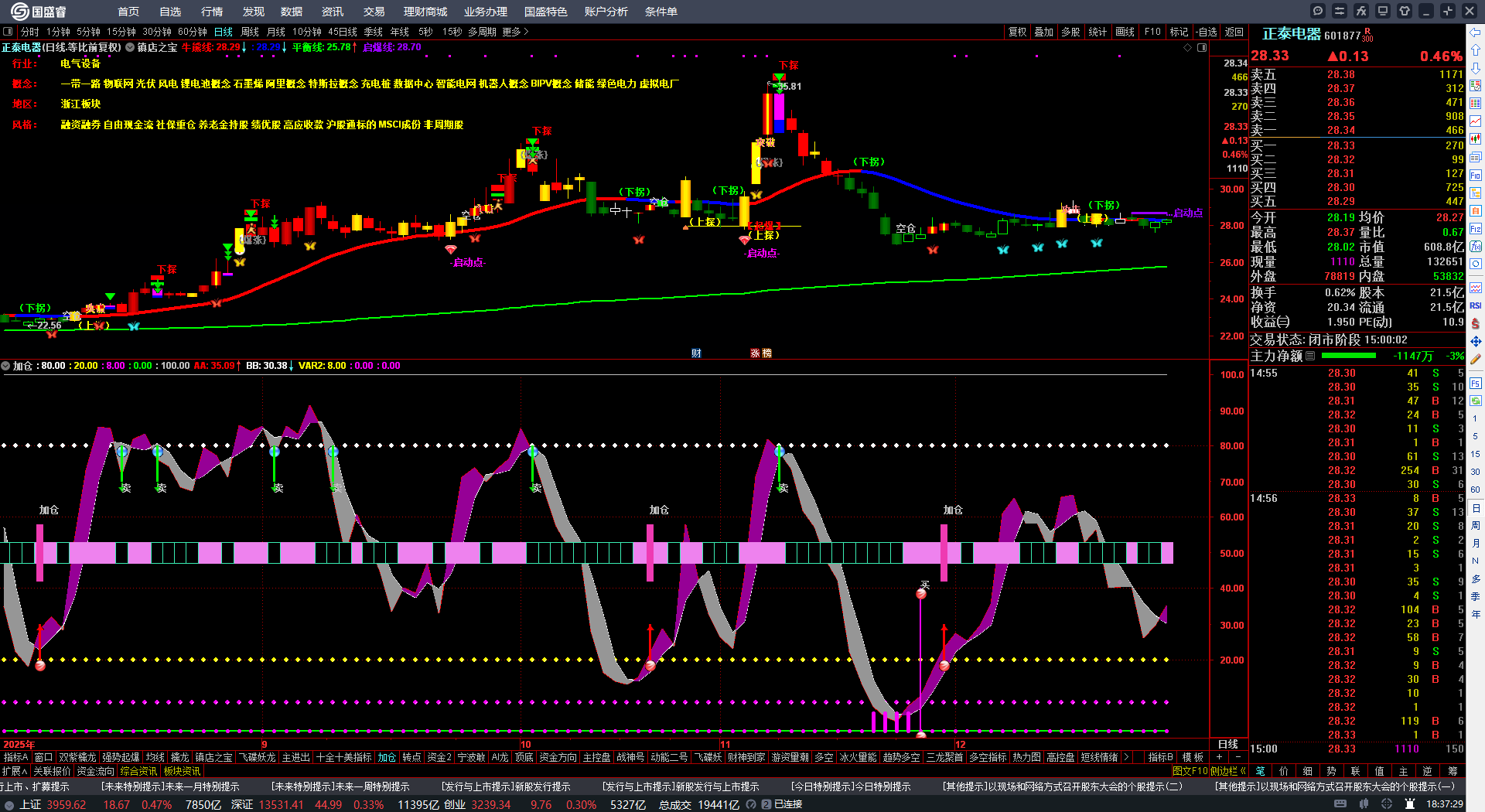This screenshot has height=812, width=1485.
Task: Open the 行情 menu
Action: click(212, 12)
